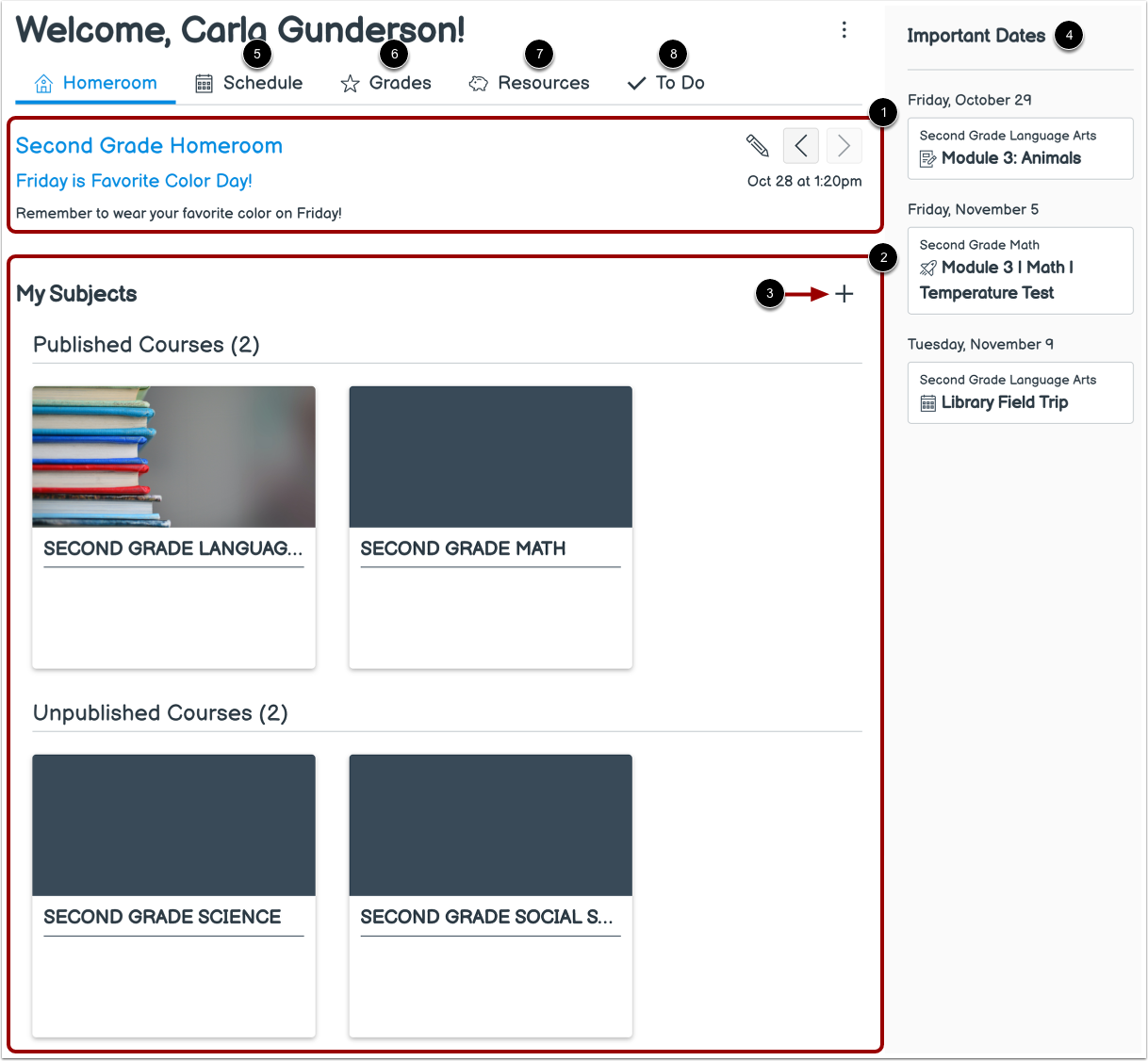Open the Second Grade Homeroom link
Screen dimensions: 1148x1061
click(x=149, y=146)
